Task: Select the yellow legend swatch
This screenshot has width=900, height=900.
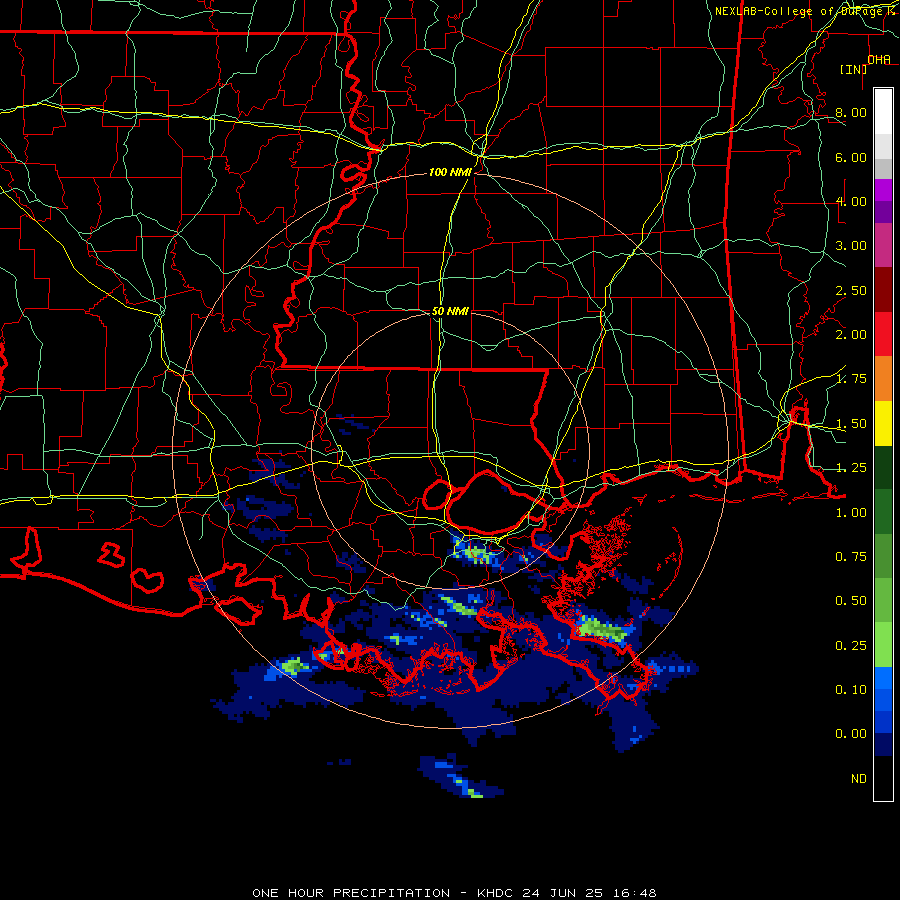Action: pos(883,424)
